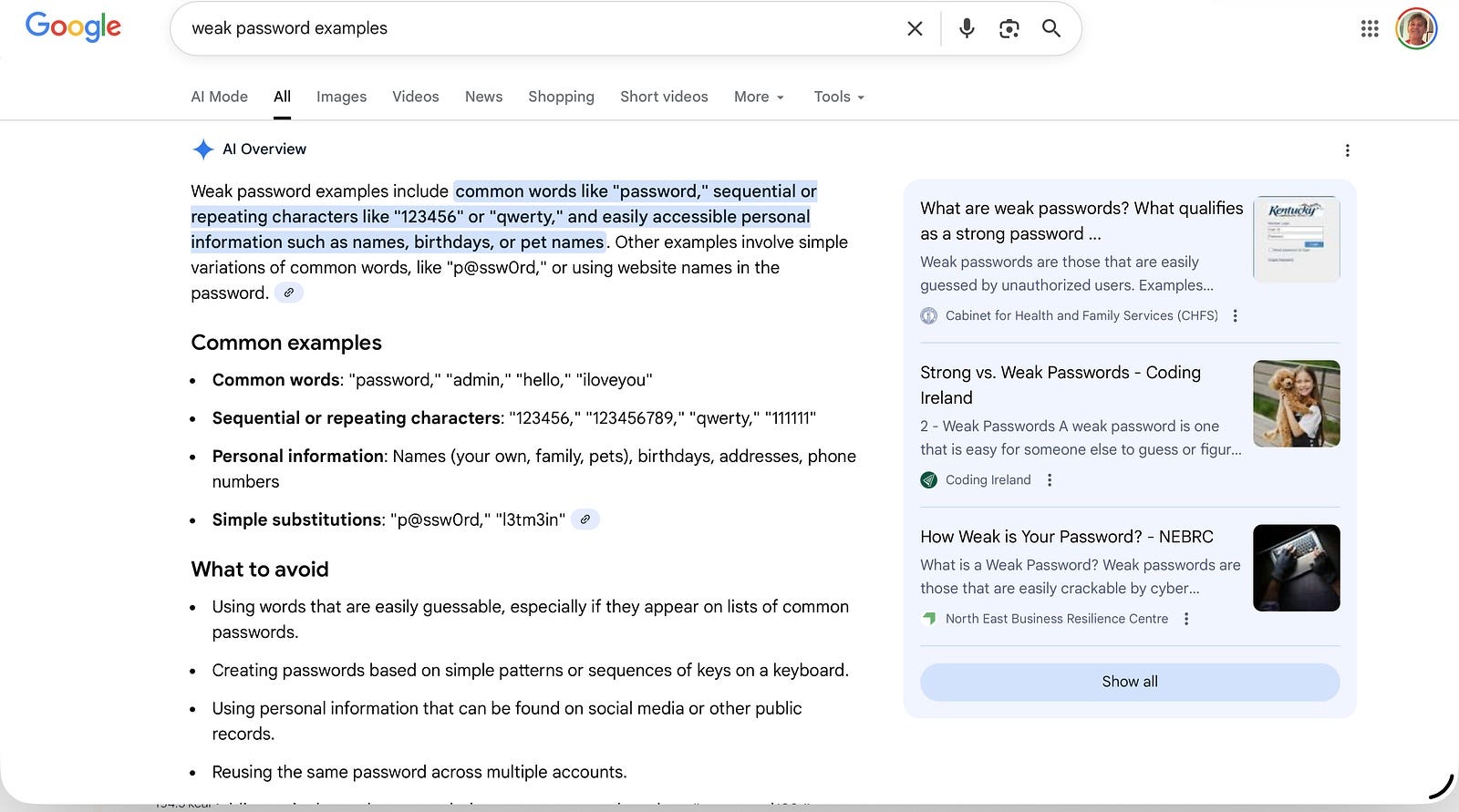Click "Weak passwords are those that are easily guessed" snippet
1459x812 pixels.
[x=1067, y=273]
